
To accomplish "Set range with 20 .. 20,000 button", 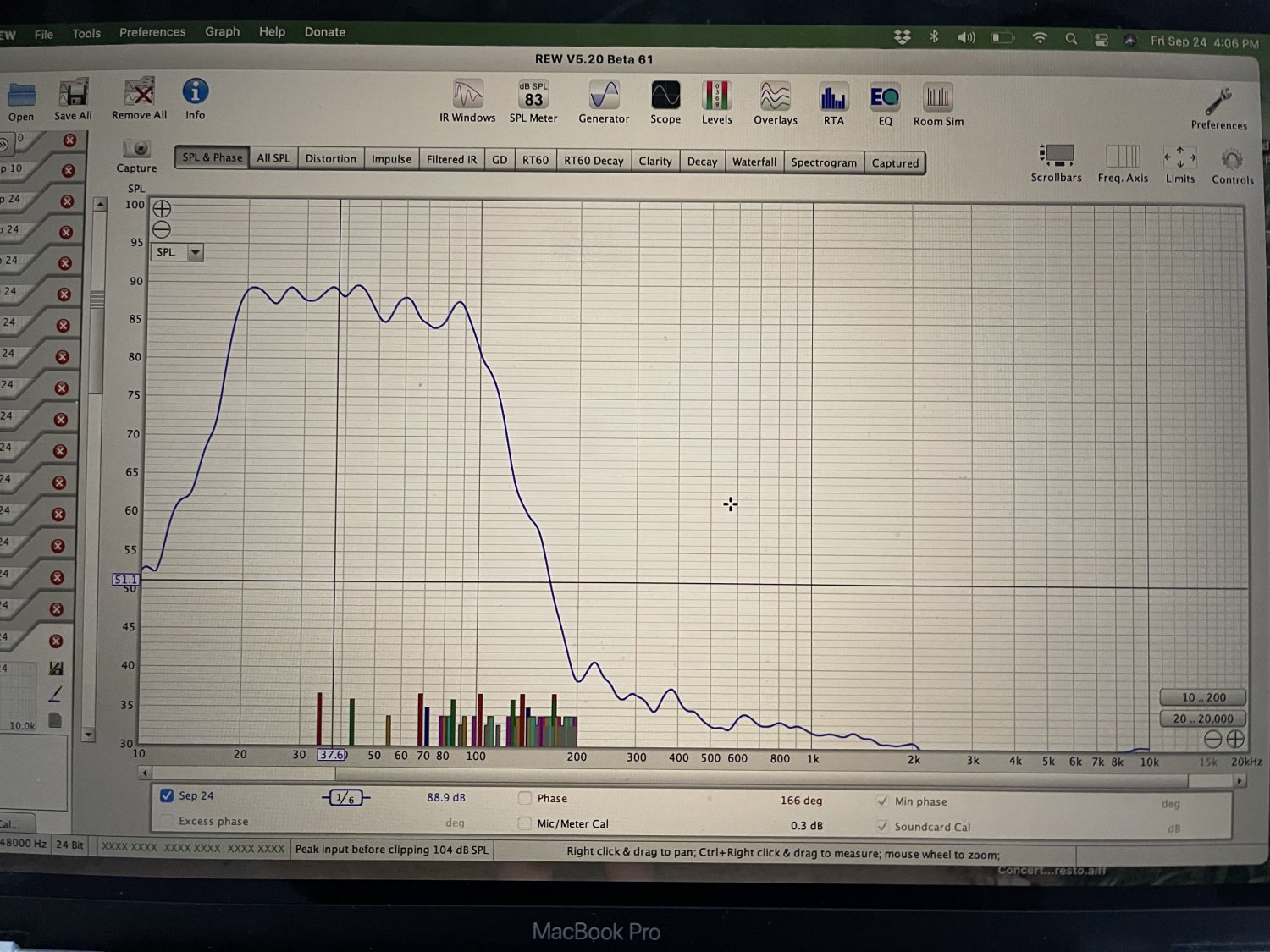I will [1203, 718].
